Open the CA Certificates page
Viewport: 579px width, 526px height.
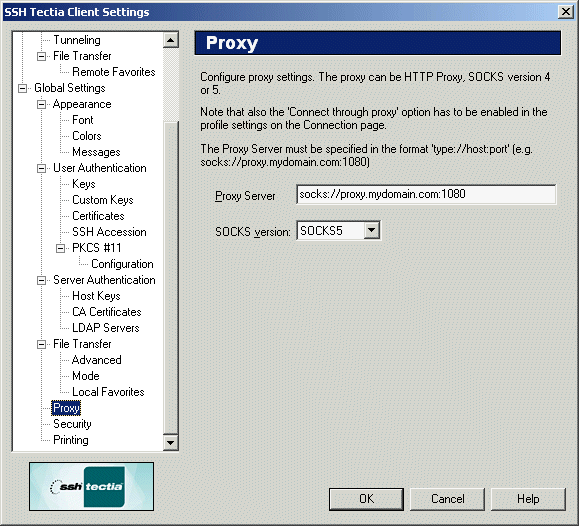pyautogui.click(x=107, y=312)
